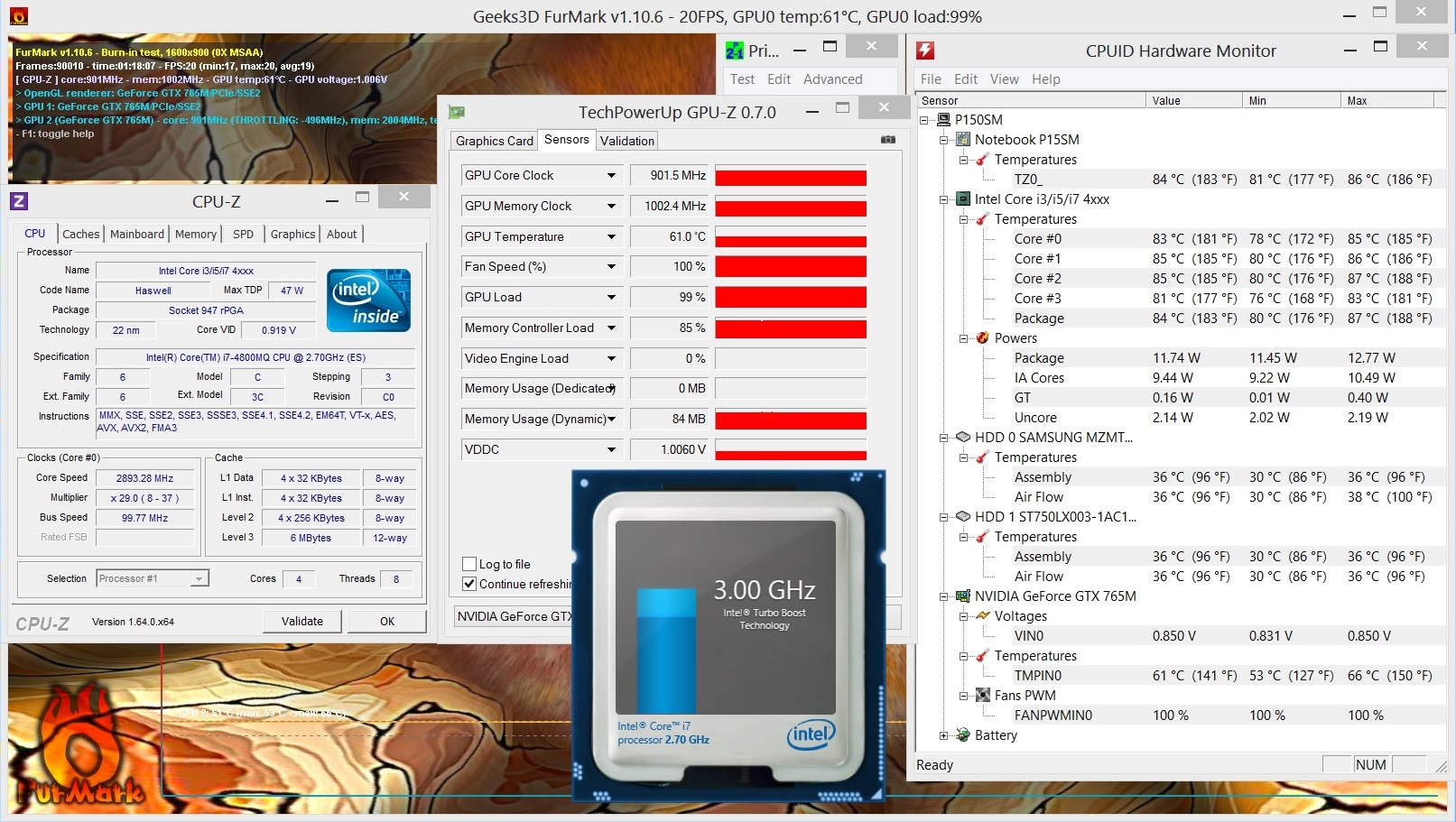Click the CPUID Hardware Monitor lightning icon
This screenshot has height=822, width=1456.
point(925,51)
